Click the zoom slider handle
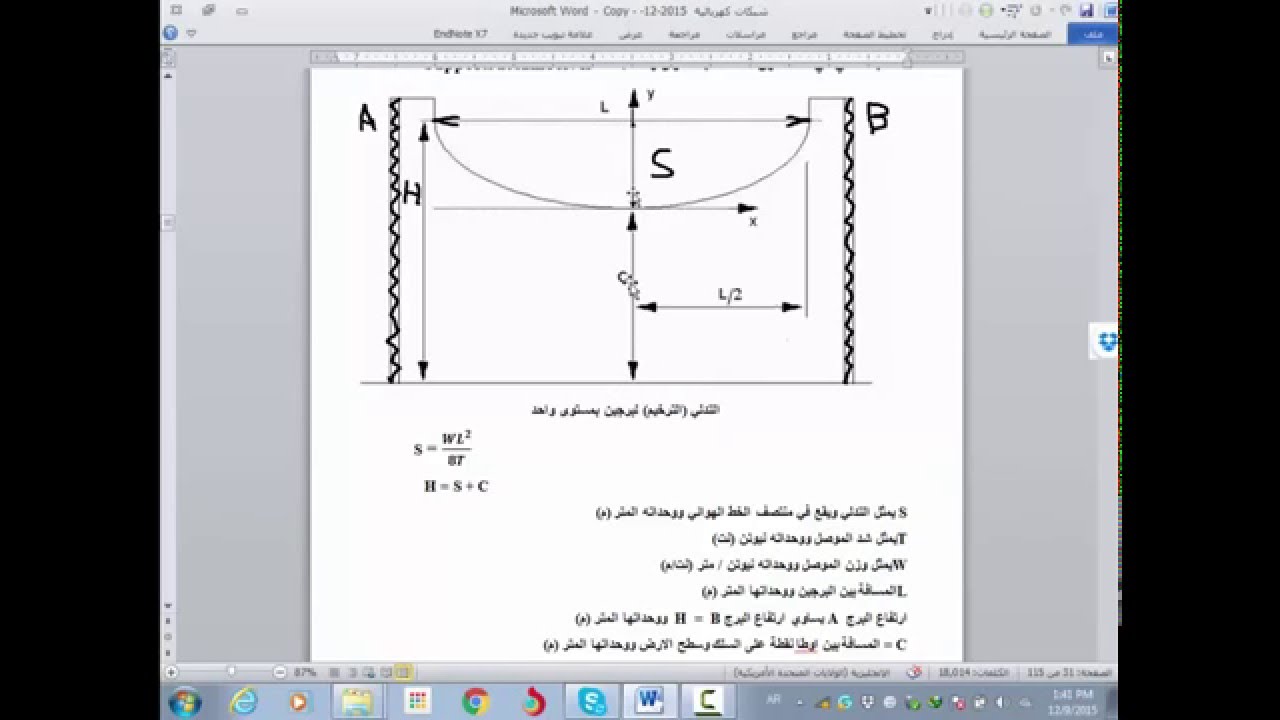 click(232, 672)
